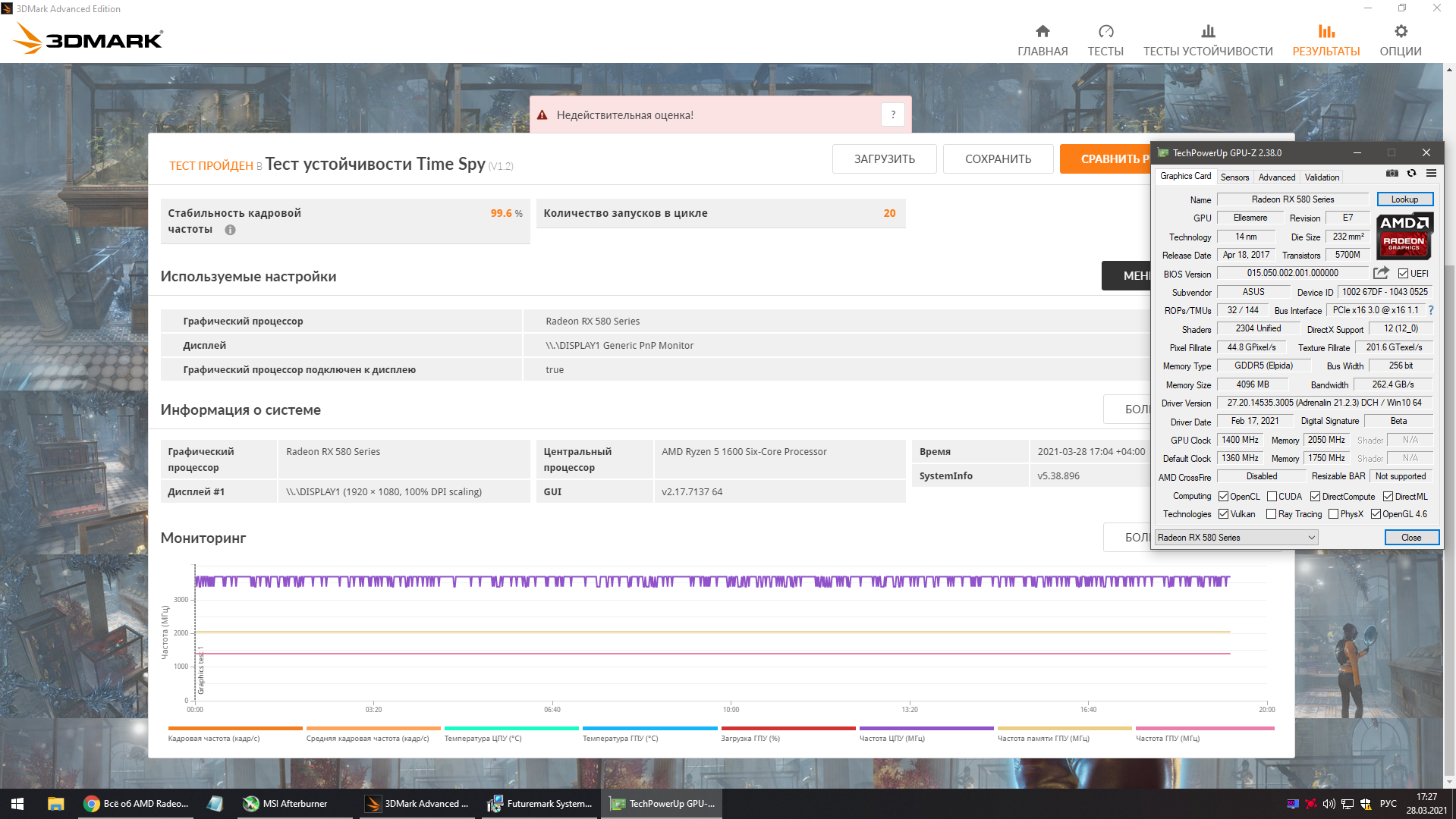Switch to the Sensors tab in GPU-Z
Viewport: 1456px width, 819px height.
click(1234, 177)
